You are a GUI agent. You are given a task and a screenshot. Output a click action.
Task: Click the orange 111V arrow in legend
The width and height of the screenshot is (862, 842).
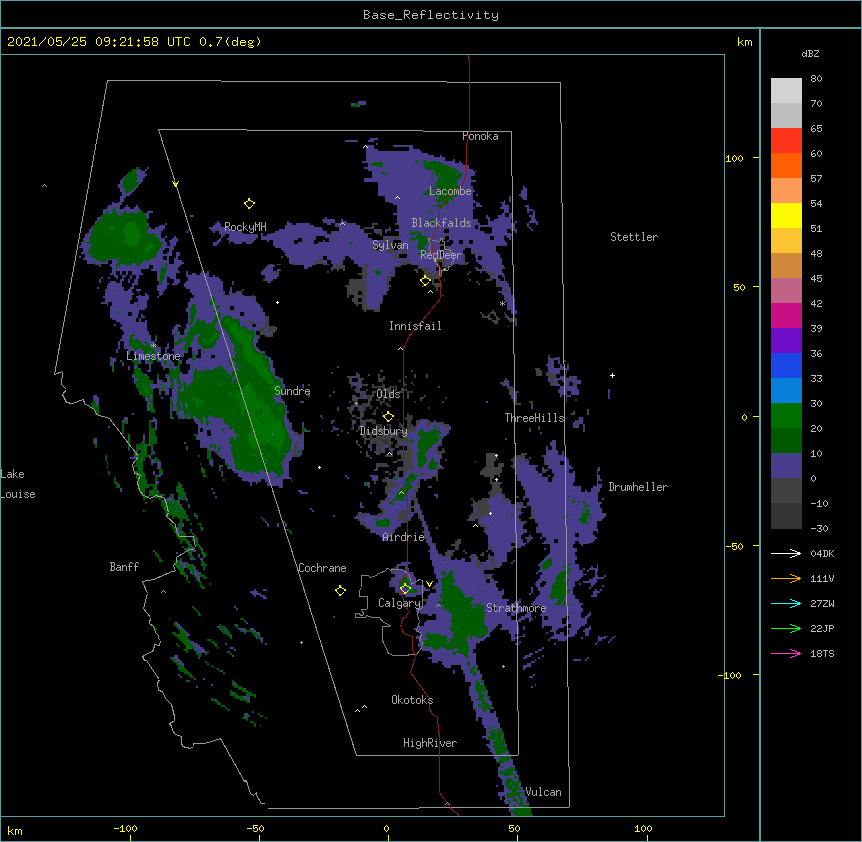(786, 578)
